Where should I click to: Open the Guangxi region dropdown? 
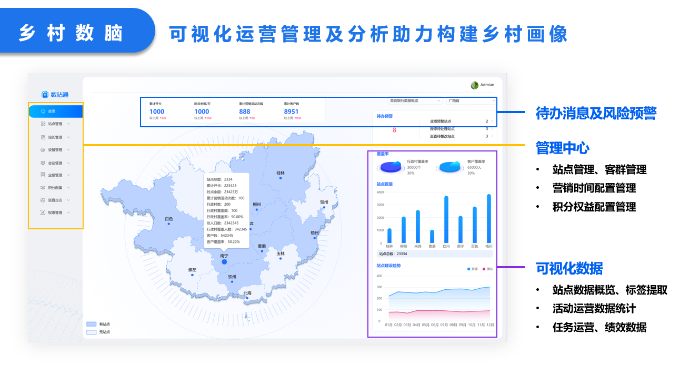click(x=471, y=101)
